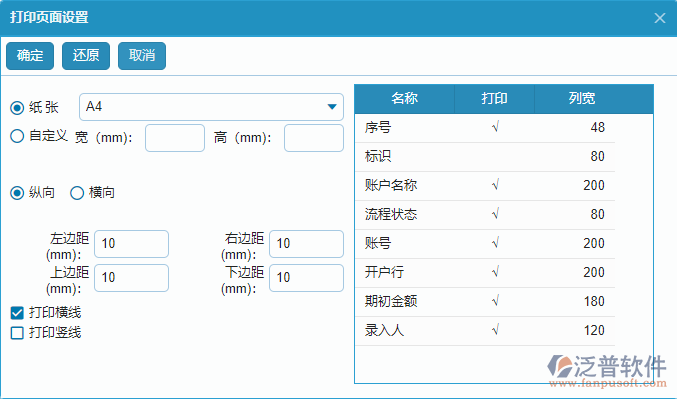Click the 上边距 top margin field
This screenshot has width=677, height=399.
pyautogui.click(x=131, y=278)
